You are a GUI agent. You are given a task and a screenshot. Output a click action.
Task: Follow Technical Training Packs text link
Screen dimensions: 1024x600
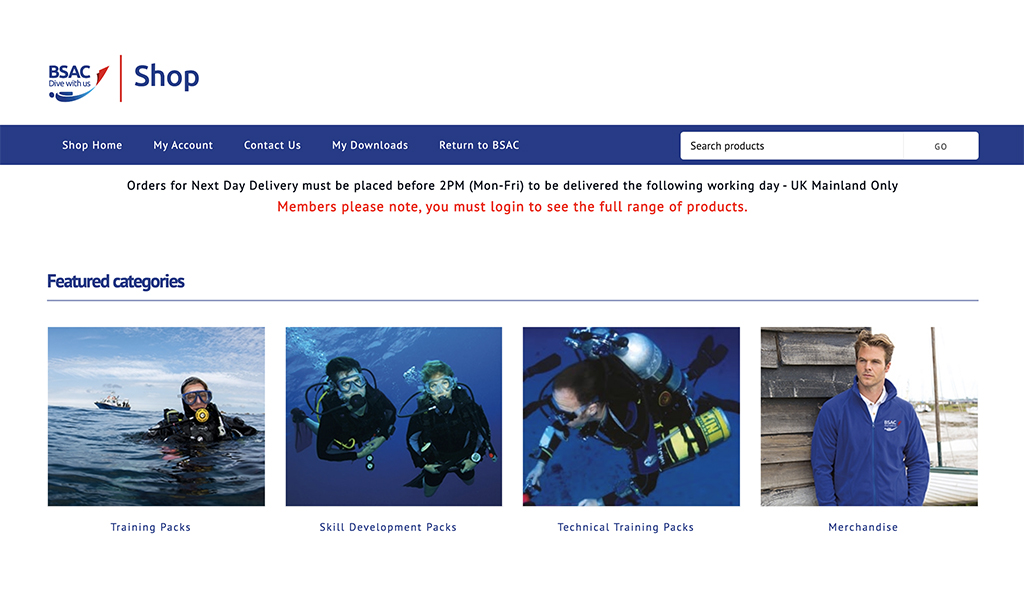(x=626, y=527)
